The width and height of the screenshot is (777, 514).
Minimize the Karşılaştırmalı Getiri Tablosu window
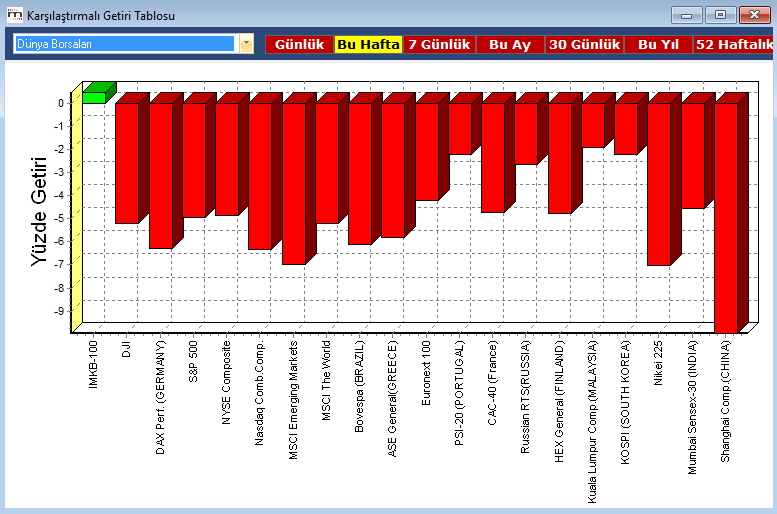686,15
